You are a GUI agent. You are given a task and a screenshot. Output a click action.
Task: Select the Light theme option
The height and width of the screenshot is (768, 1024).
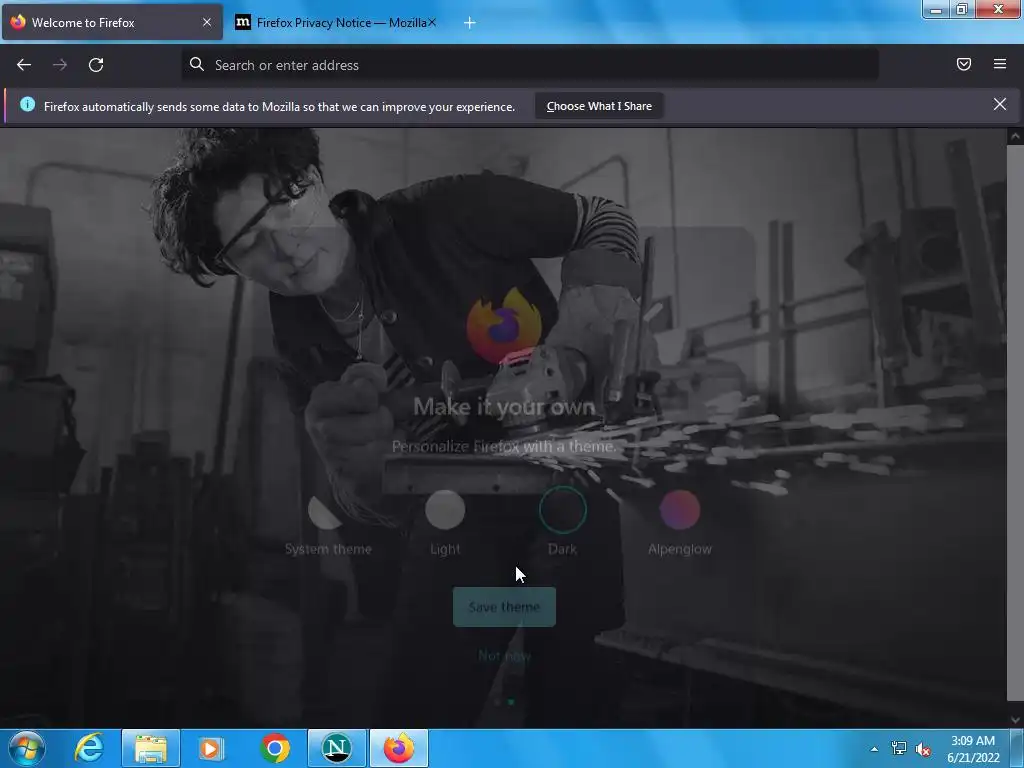point(445,522)
